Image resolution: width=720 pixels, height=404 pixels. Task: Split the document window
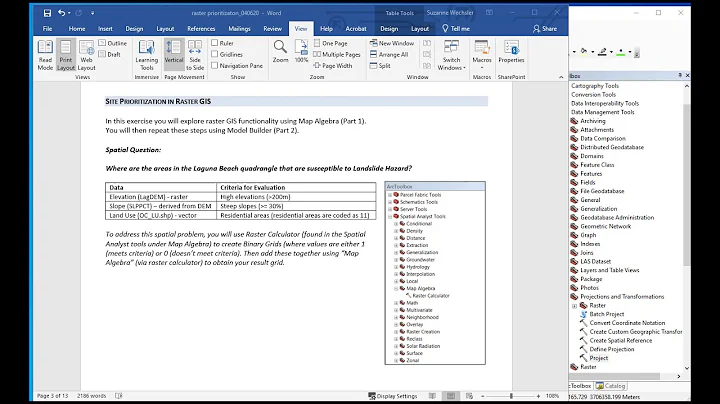[380, 66]
